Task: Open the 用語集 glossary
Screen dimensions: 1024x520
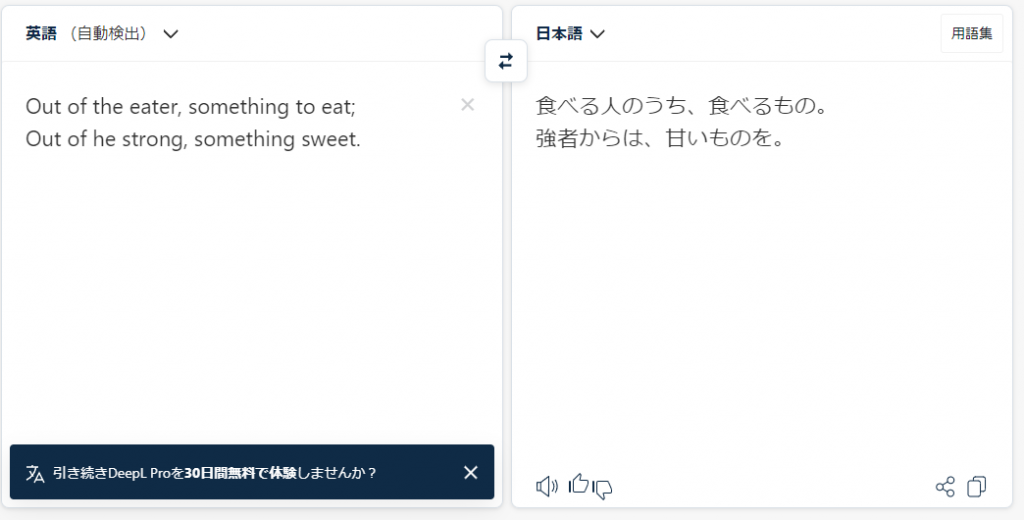Action: click(x=971, y=33)
